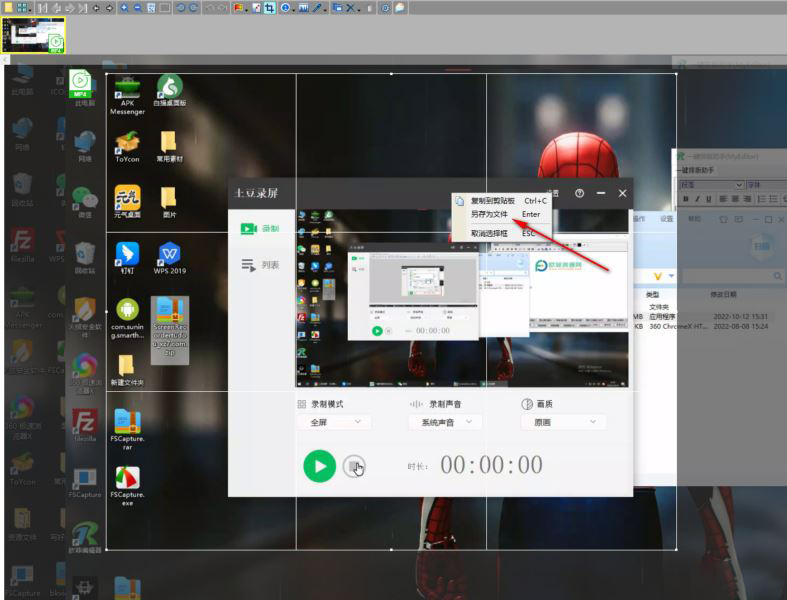Jump to last image in toolbar
The width and height of the screenshot is (787, 600).
tap(83, 8)
